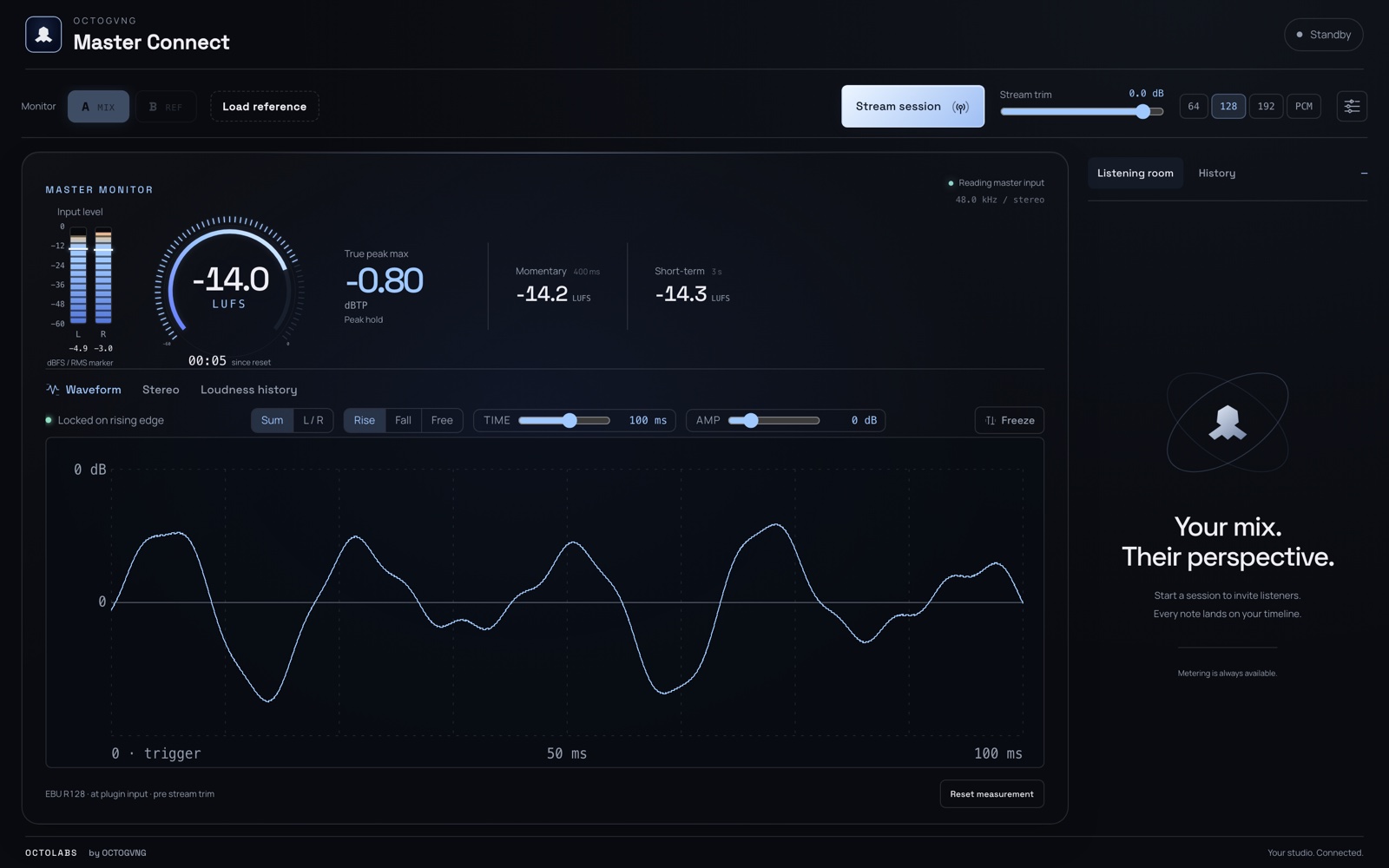Switch monitor to A Mix
This screenshot has height=868, width=1389.
[98, 107]
